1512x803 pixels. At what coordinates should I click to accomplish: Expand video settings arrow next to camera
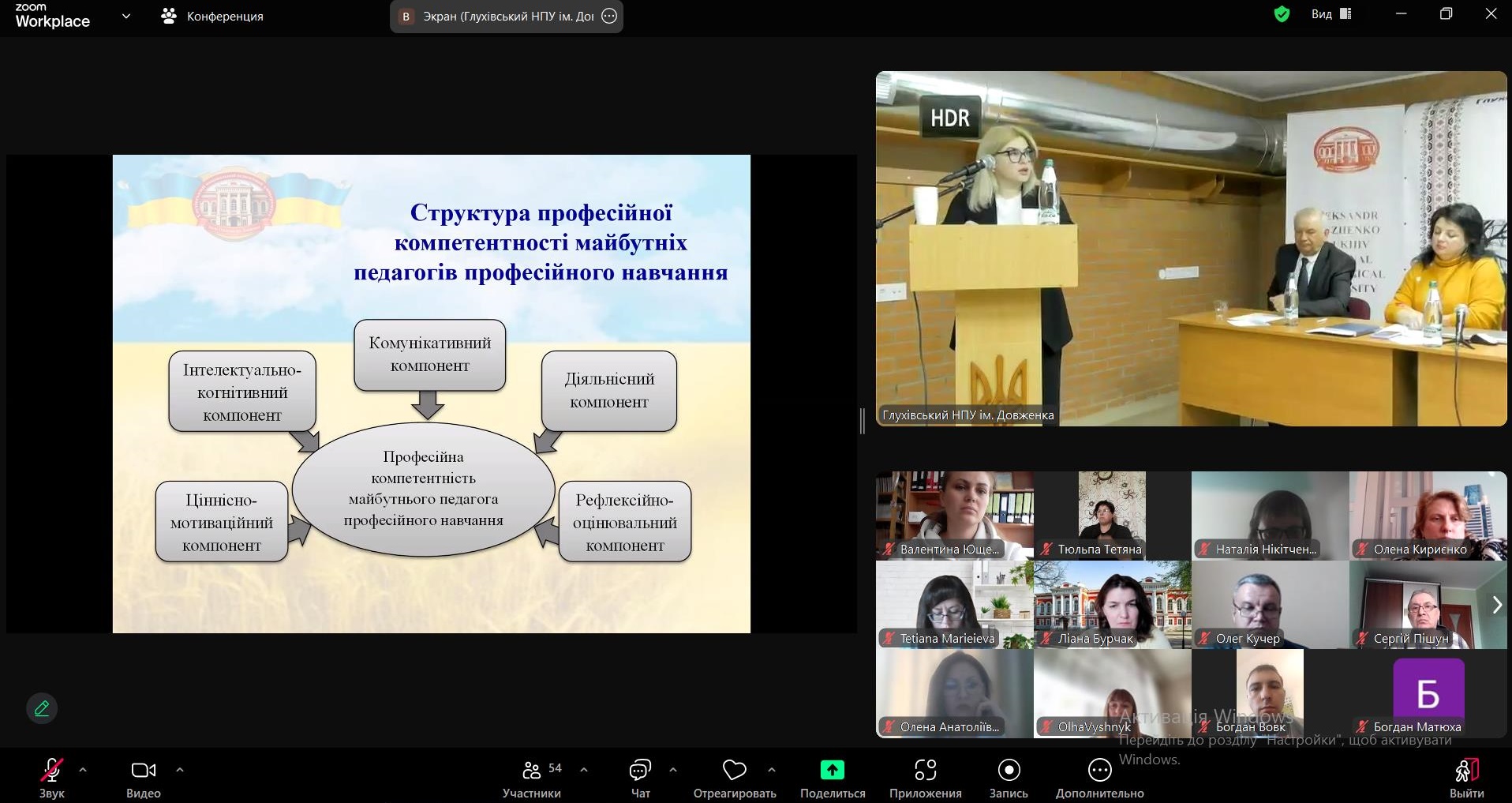pyautogui.click(x=180, y=769)
